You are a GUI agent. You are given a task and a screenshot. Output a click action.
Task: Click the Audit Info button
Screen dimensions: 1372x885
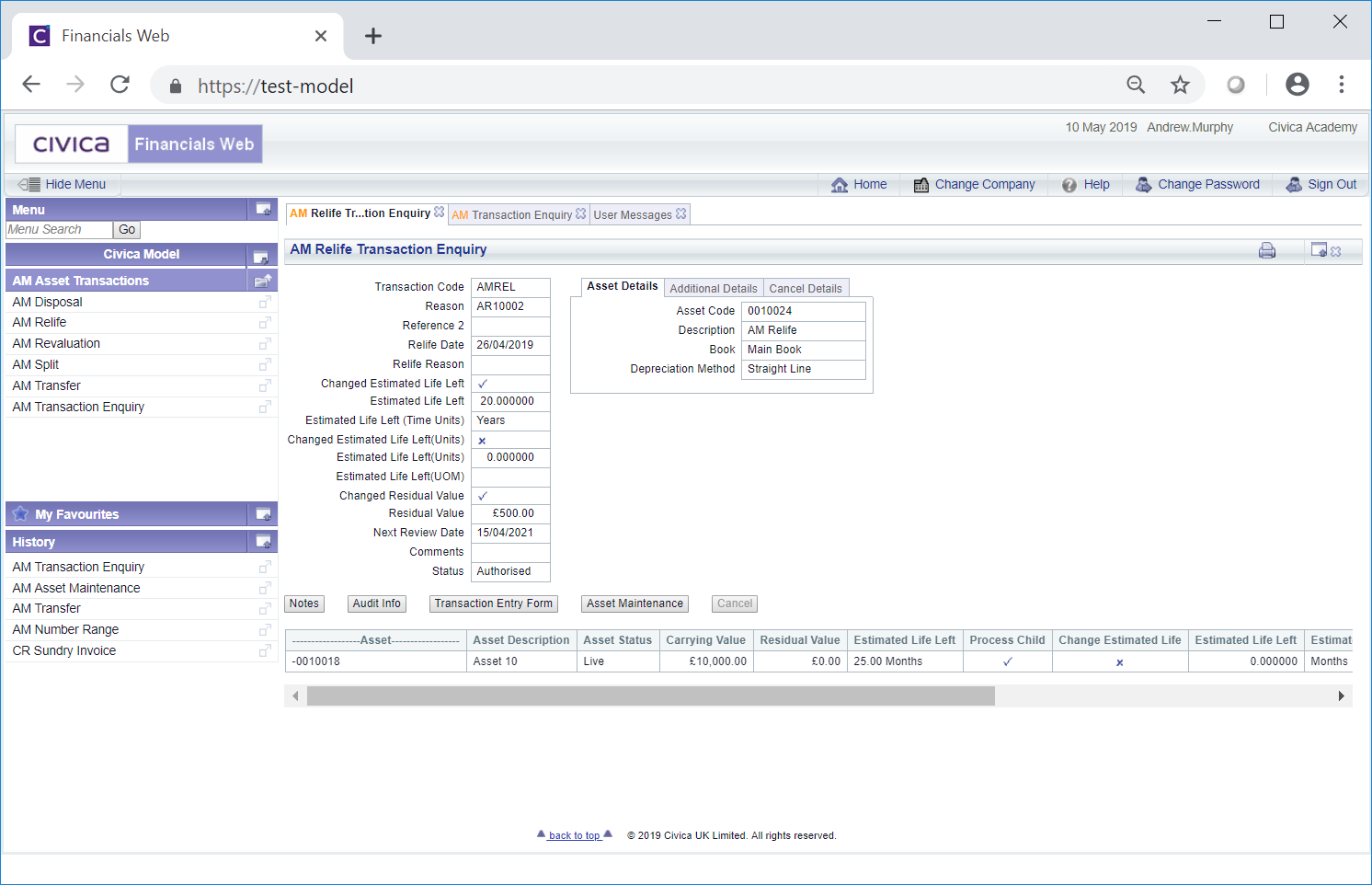click(x=377, y=603)
